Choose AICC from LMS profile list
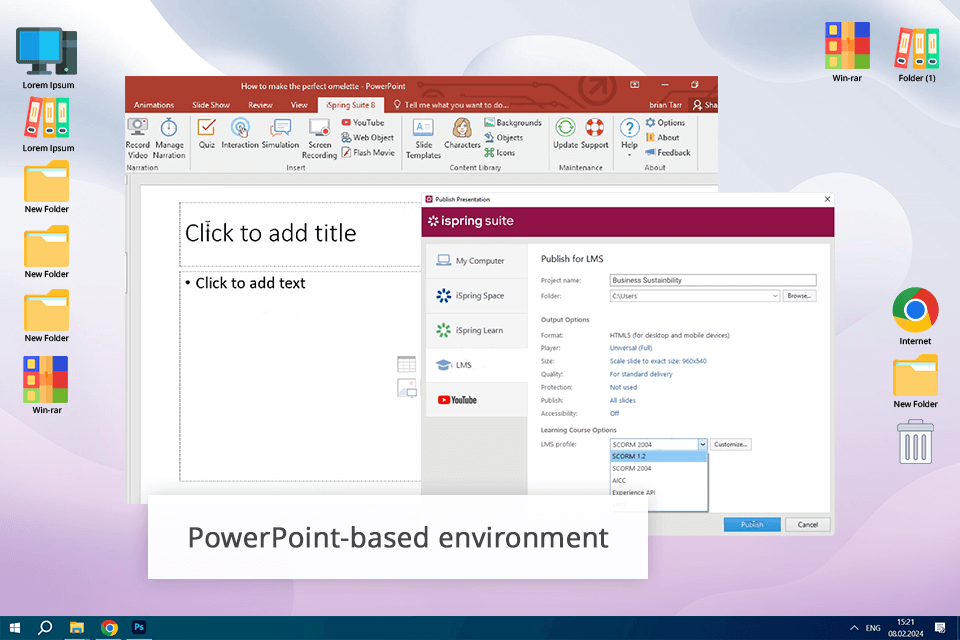 pyautogui.click(x=659, y=481)
